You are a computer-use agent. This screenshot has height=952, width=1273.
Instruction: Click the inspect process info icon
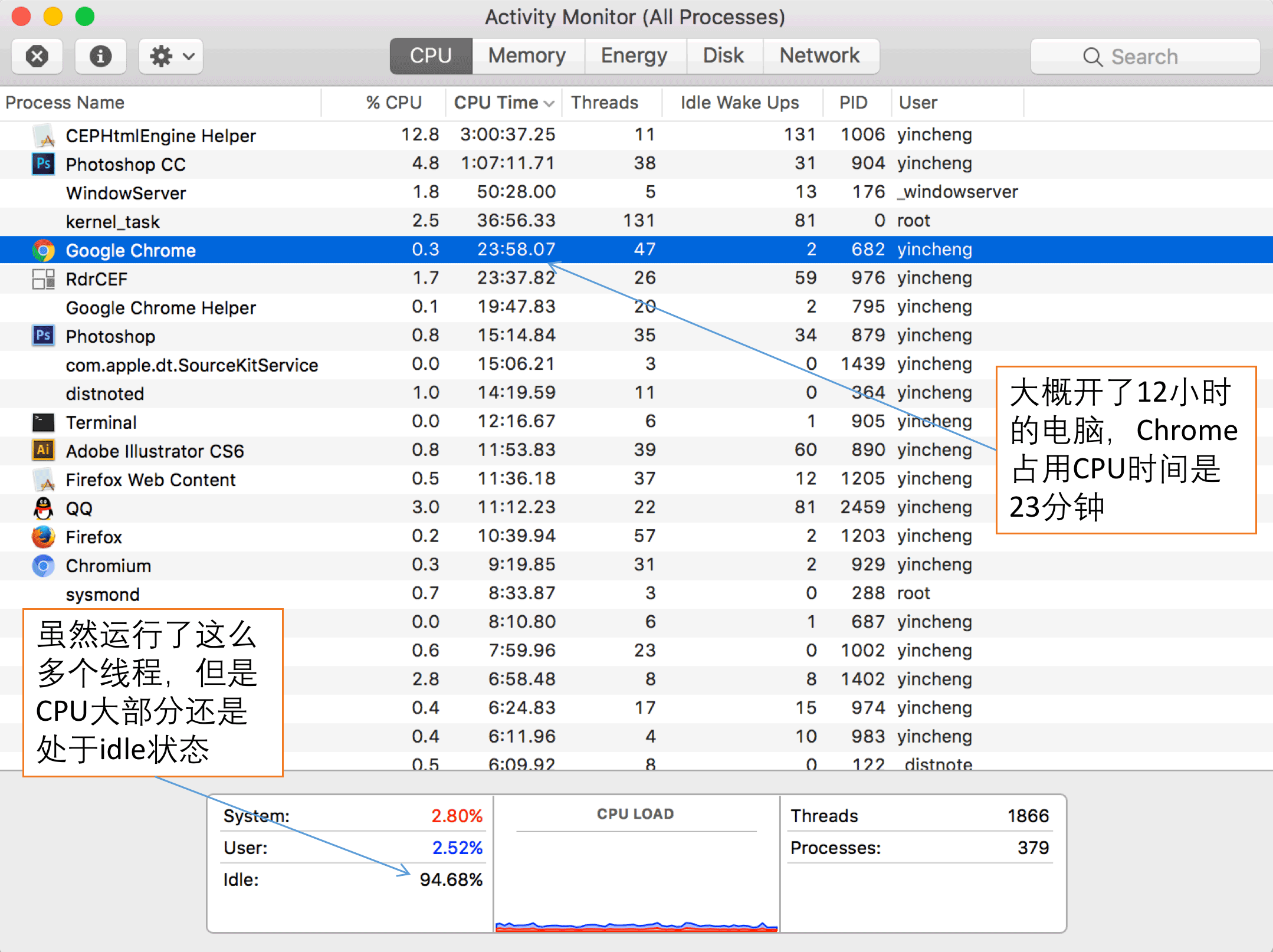point(100,57)
